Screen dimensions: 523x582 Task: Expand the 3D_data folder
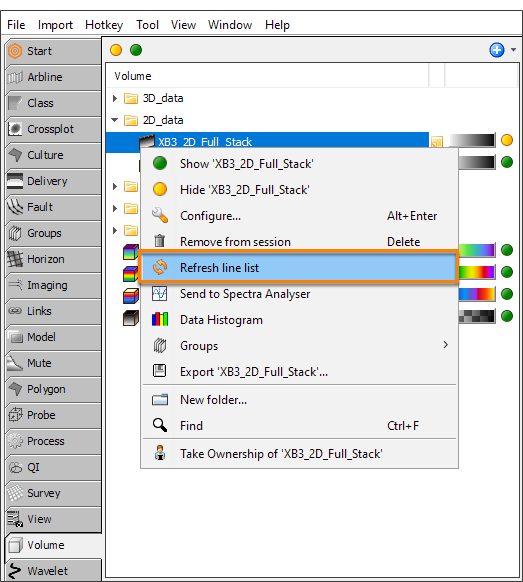pyautogui.click(x=115, y=98)
